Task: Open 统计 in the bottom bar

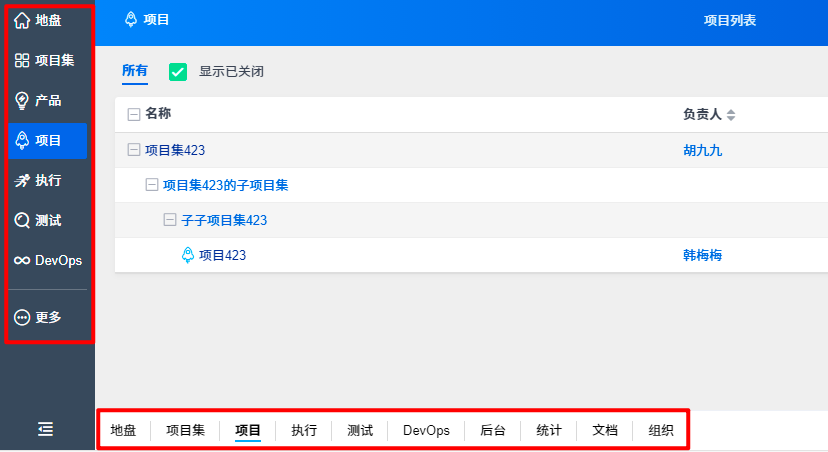Action: tap(549, 430)
